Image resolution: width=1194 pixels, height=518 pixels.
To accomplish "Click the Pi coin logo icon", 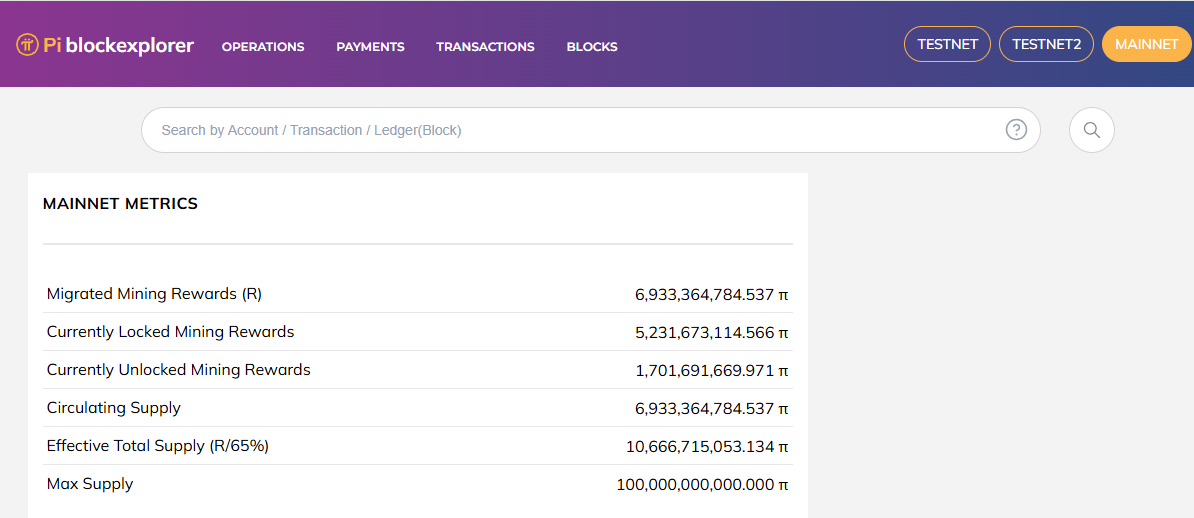I will pyautogui.click(x=27, y=45).
